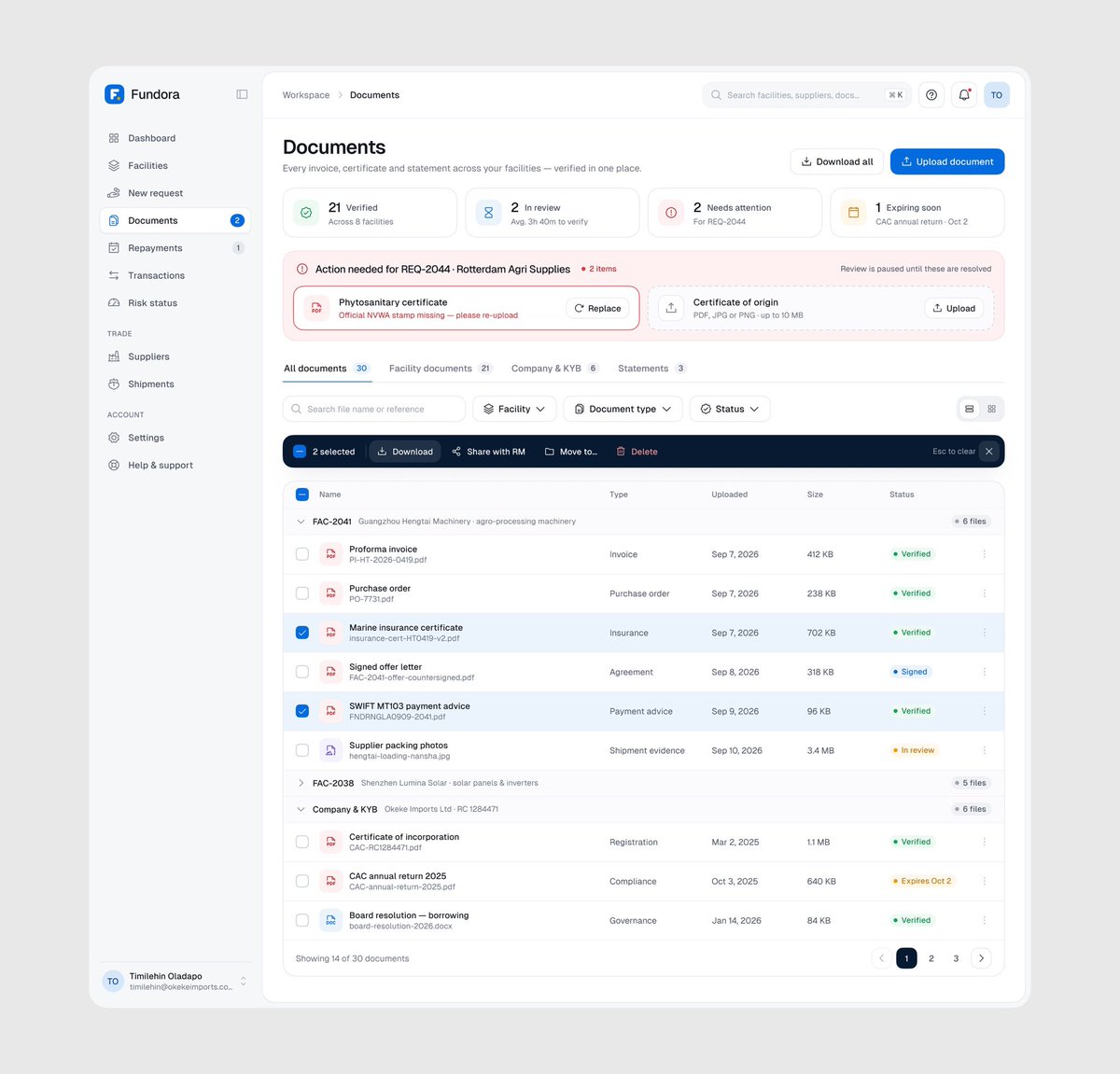Click the In review hourglass icon

point(488,213)
